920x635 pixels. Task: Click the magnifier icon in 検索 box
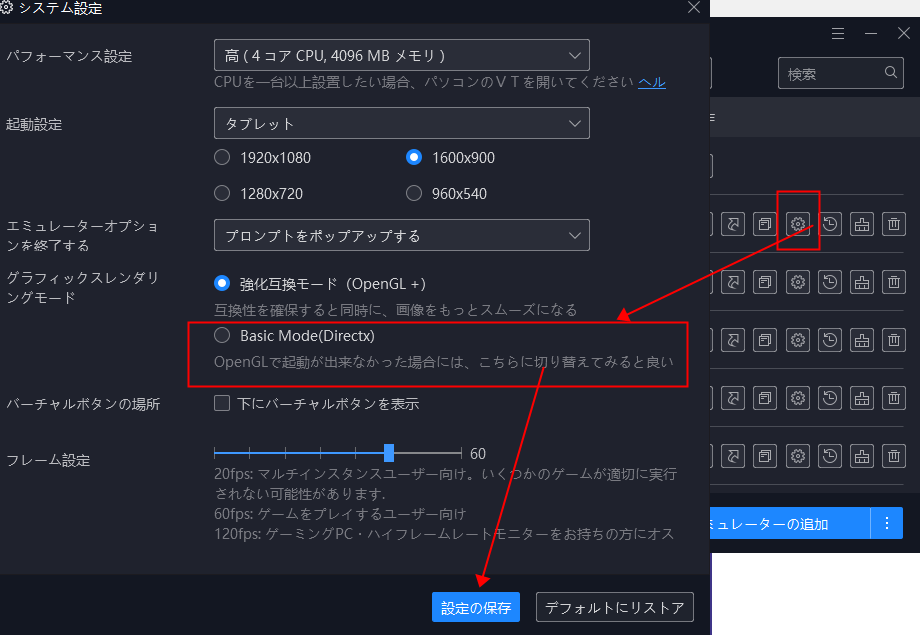click(x=891, y=73)
